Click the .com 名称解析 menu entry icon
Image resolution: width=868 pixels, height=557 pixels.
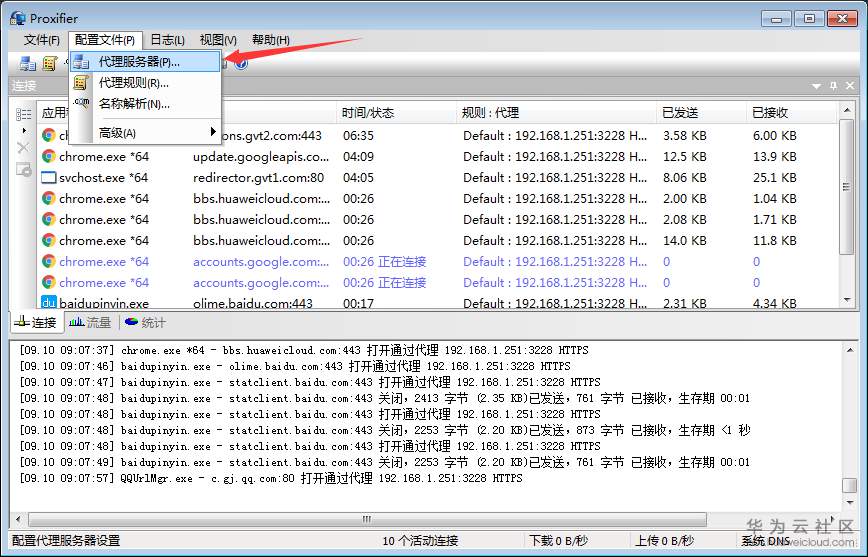tap(81, 103)
